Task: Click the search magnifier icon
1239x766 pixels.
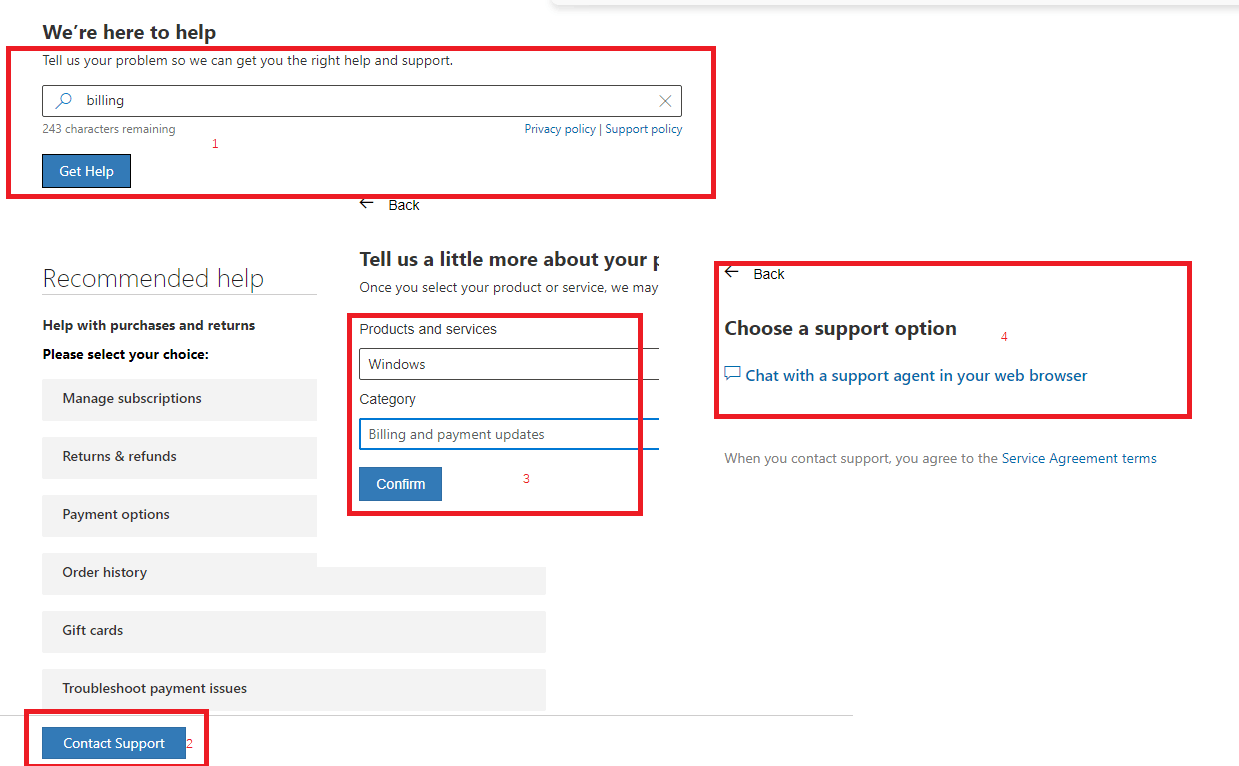Action: tap(64, 101)
